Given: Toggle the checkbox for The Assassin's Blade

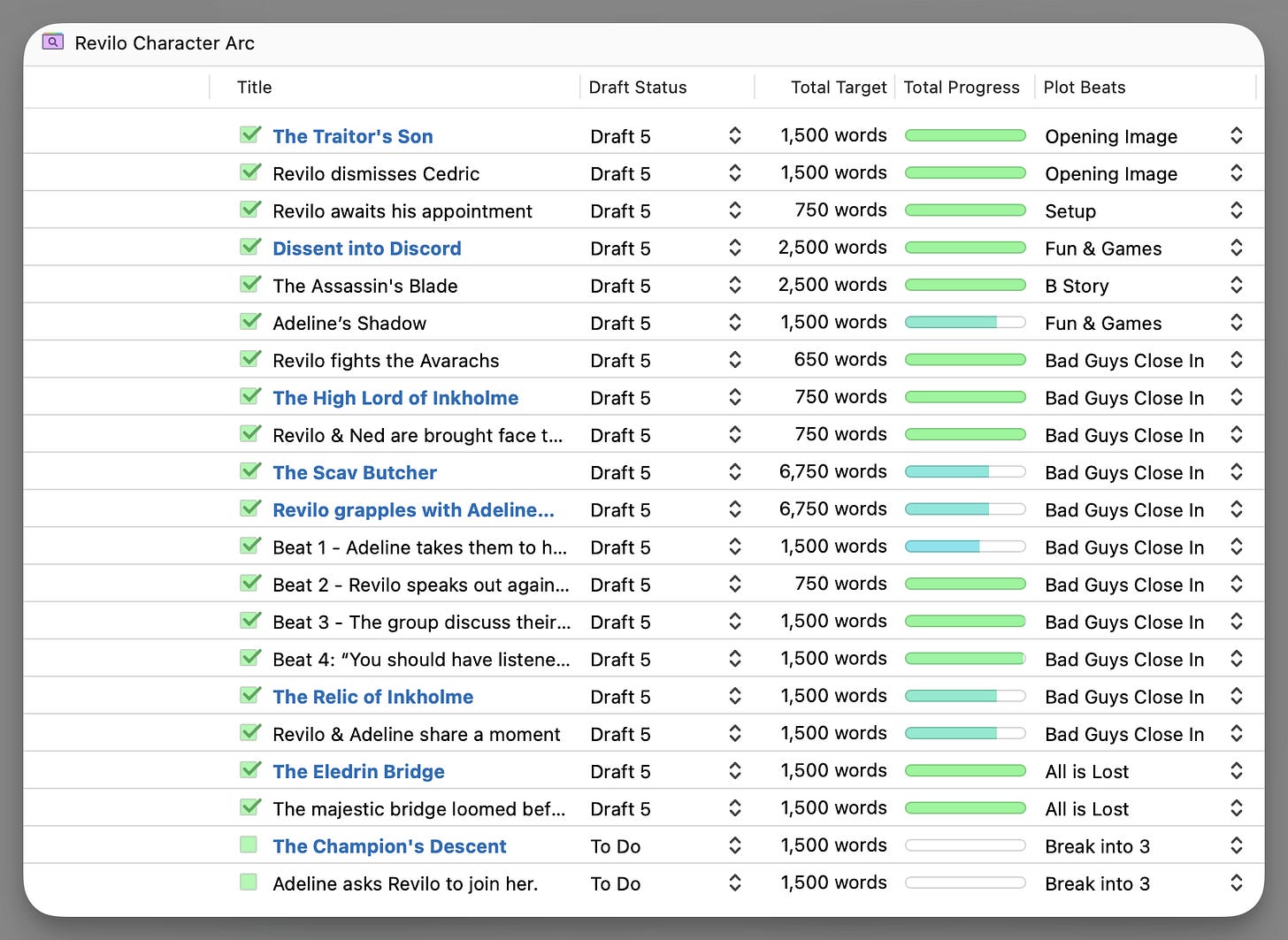Looking at the screenshot, I should (x=250, y=285).
